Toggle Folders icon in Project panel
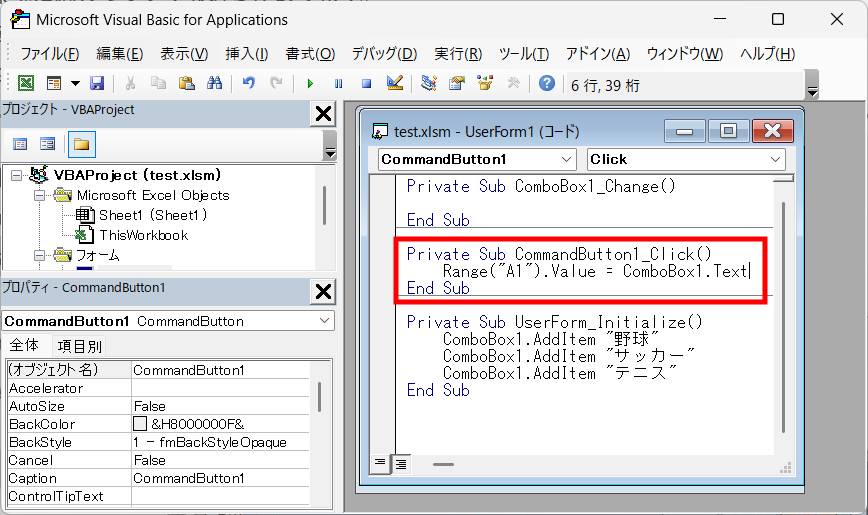The image size is (868, 515). tap(81, 145)
